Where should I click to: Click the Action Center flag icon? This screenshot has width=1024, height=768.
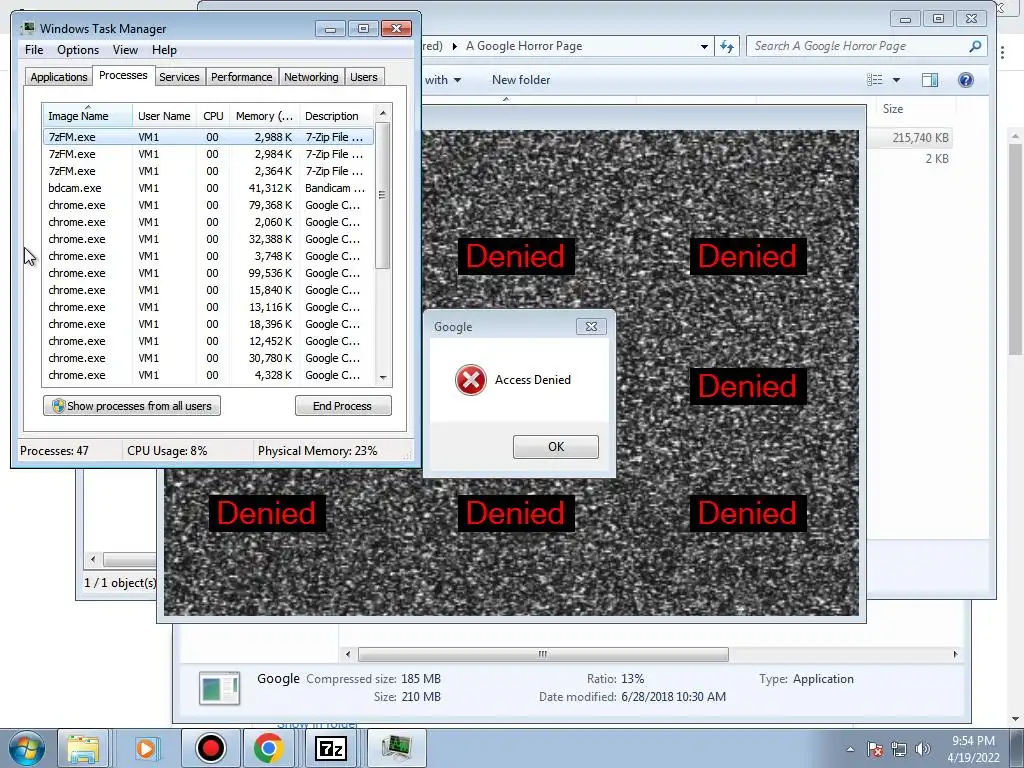tap(875, 749)
